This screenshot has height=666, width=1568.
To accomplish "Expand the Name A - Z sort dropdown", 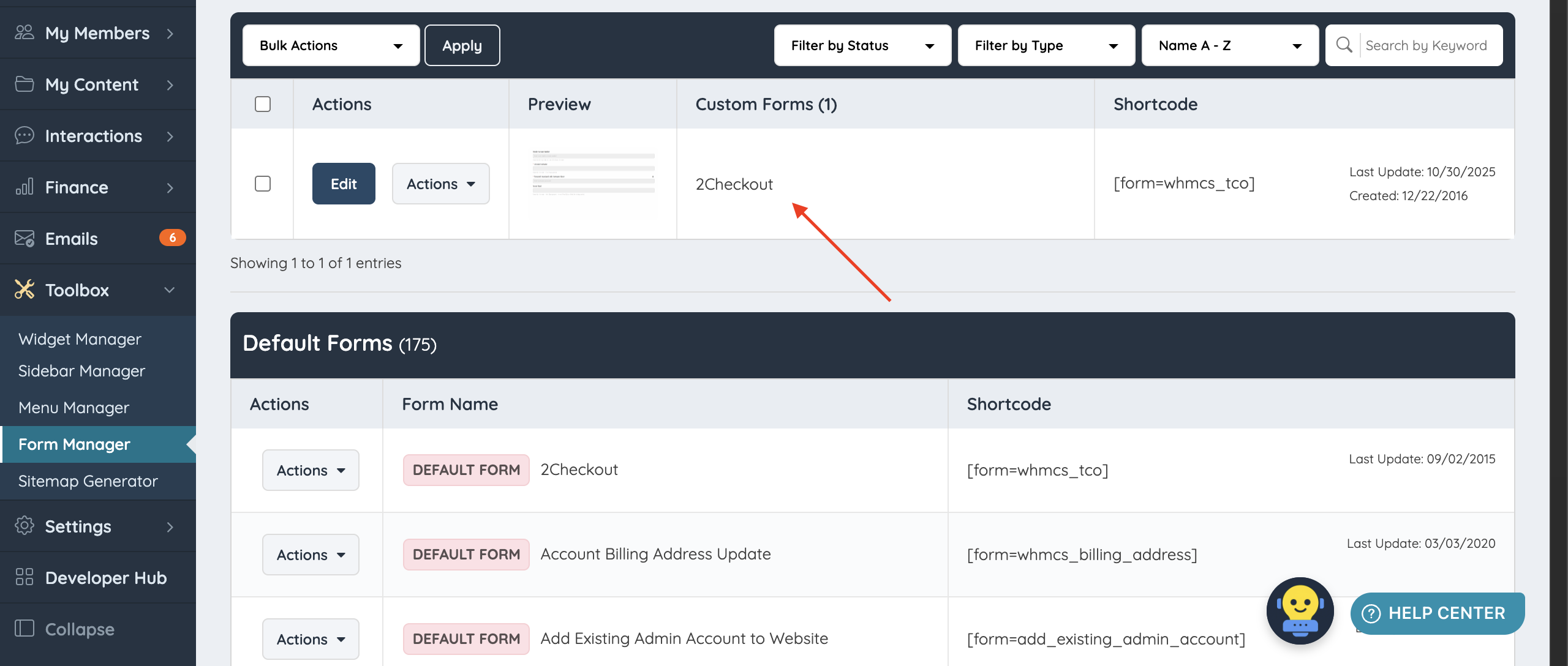I will coord(1229,45).
